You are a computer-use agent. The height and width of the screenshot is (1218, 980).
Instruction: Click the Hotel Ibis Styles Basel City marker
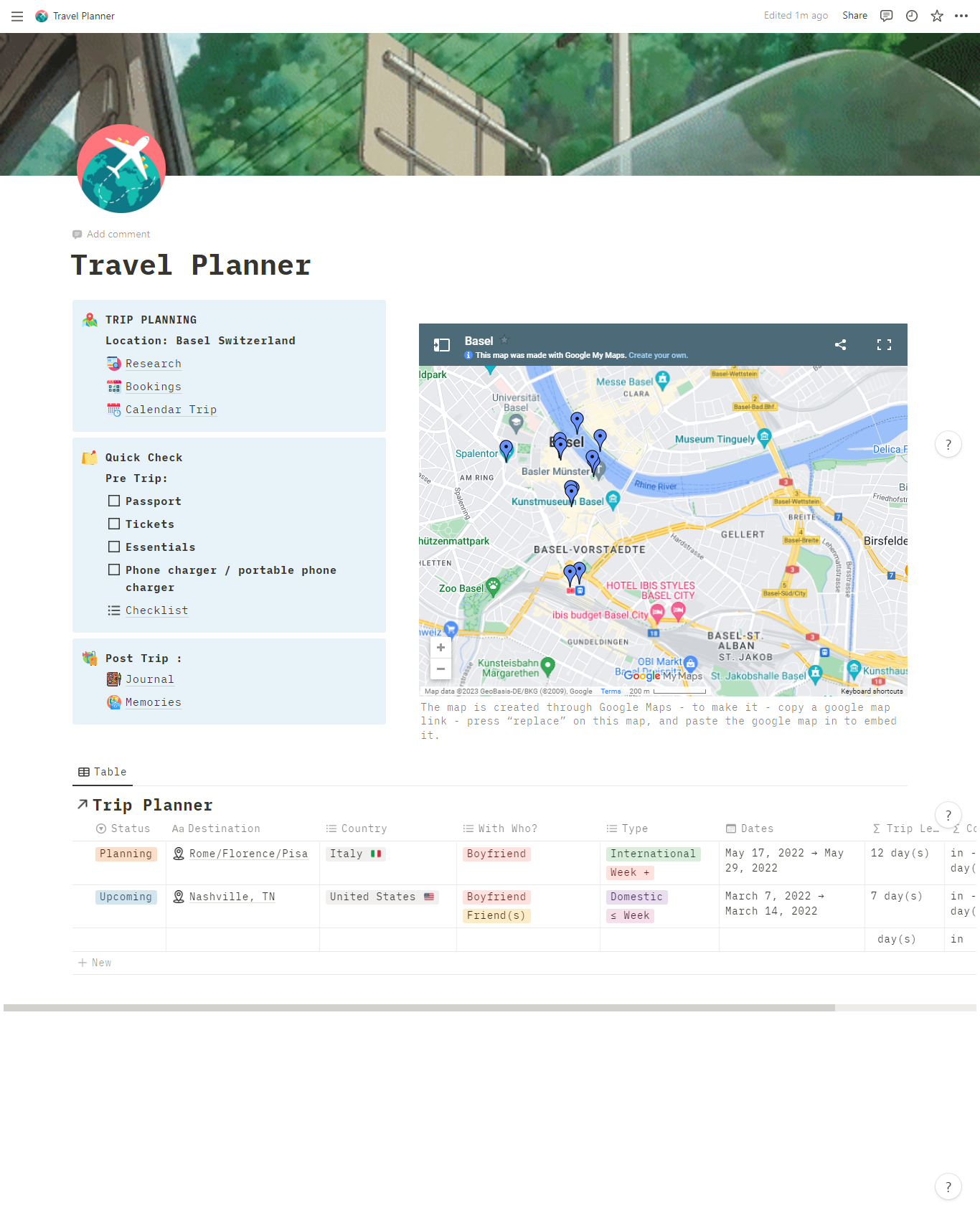pyautogui.click(x=678, y=610)
